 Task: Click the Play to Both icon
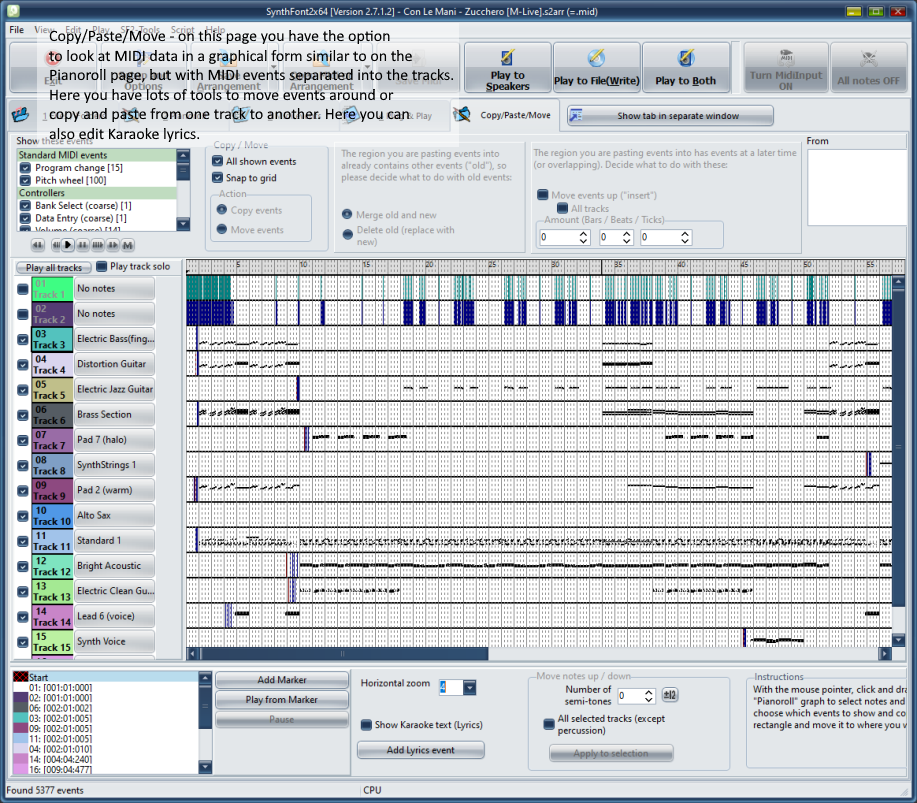[685, 57]
